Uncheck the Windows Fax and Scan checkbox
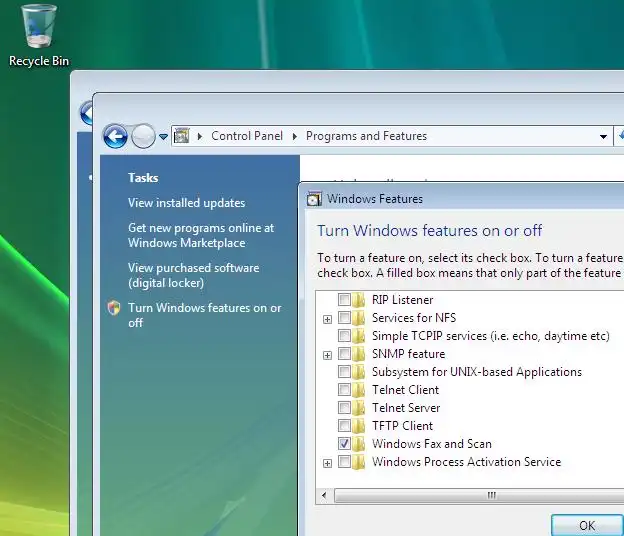This screenshot has width=624, height=536. [x=344, y=443]
